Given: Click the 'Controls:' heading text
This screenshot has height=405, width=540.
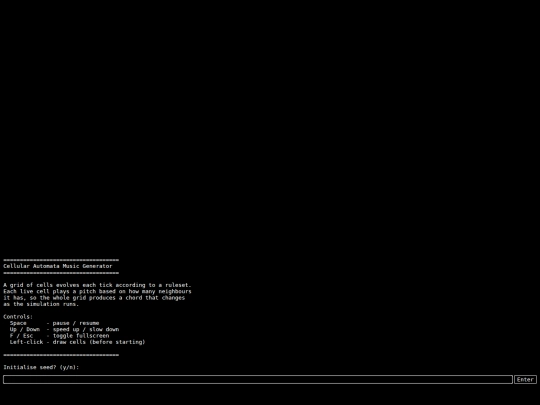Looking at the screenshot, I should 18,317.
